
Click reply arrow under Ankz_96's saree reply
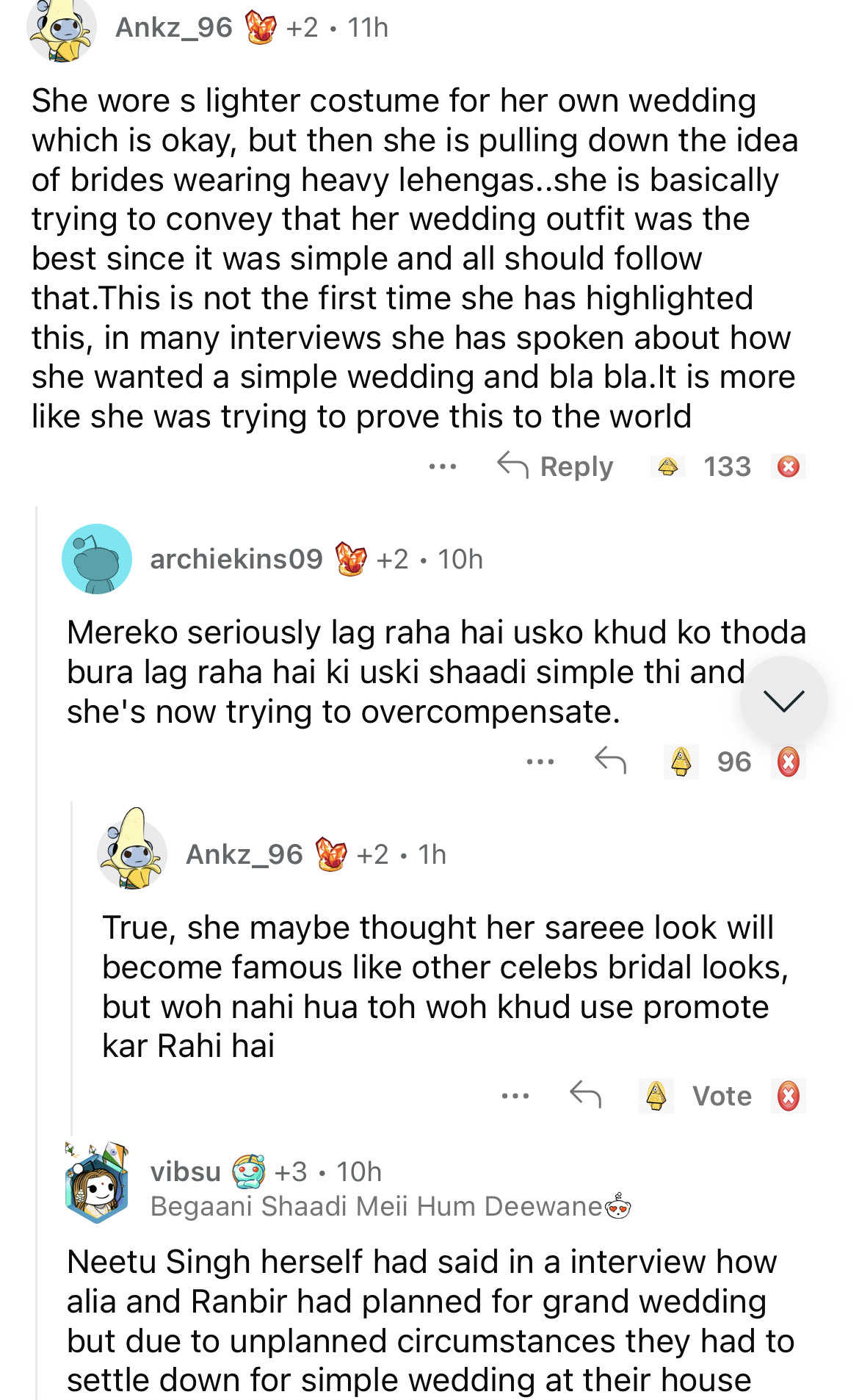585,1095
